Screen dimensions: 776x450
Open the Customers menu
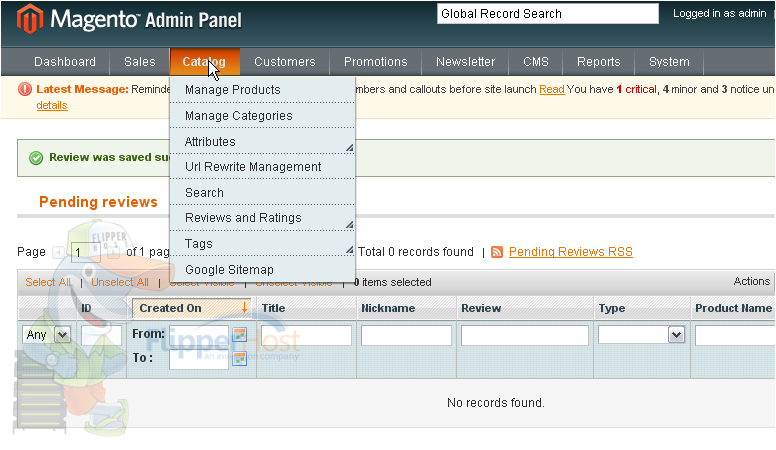285,62
